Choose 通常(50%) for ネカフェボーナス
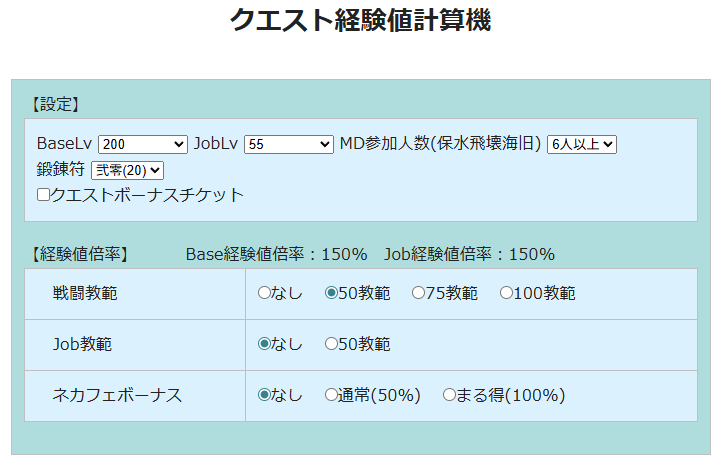 tap(332, 395)
